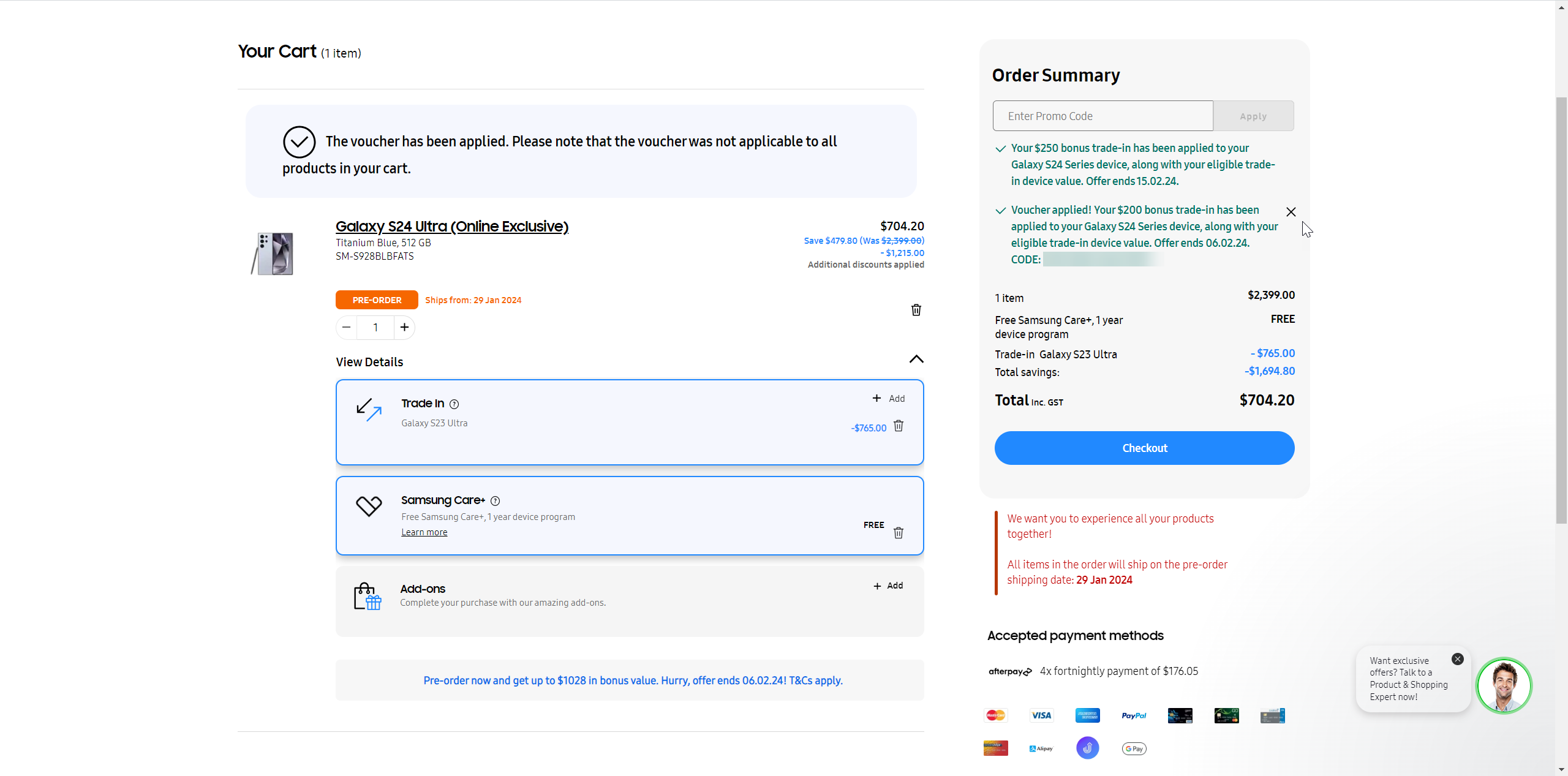1568x776 pixels.
Task: Click the PayPal payment icon
Action: 1134,715
